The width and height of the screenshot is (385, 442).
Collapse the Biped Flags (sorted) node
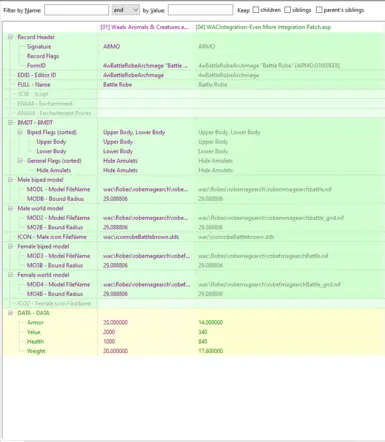click(x=20, y=132)
